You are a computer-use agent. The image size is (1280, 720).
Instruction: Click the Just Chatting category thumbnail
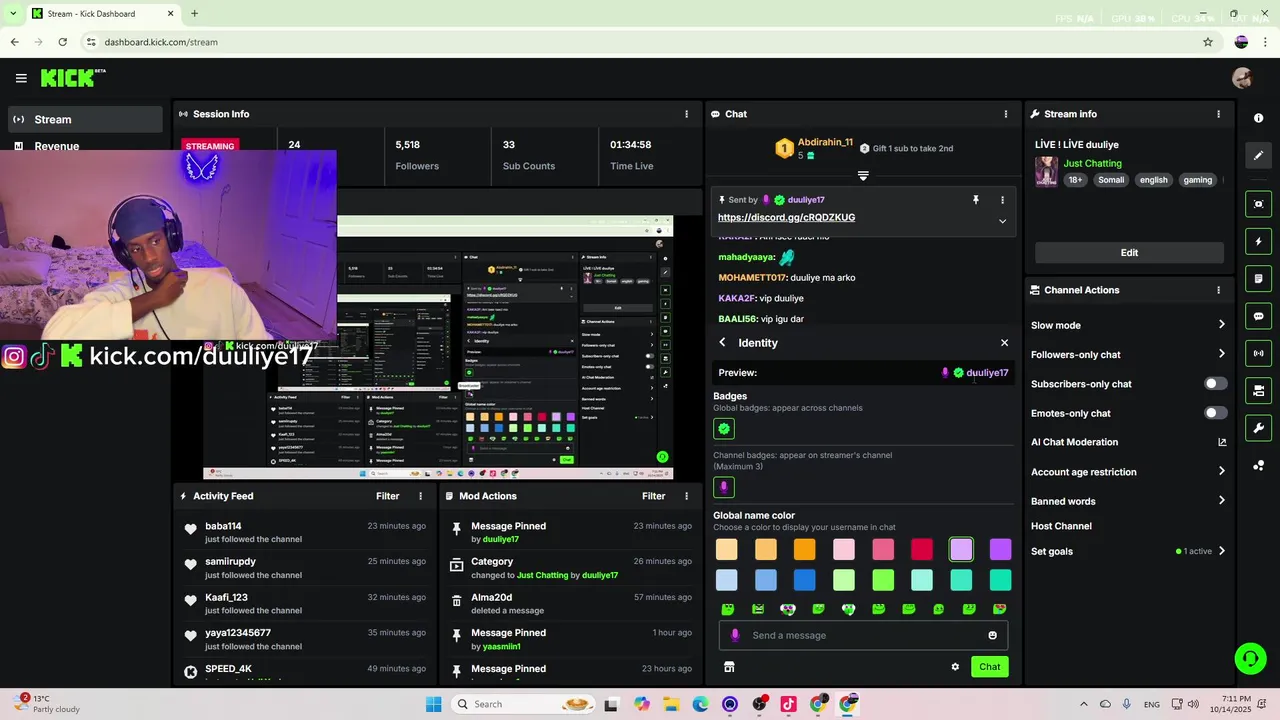(x=1046, y=171)
